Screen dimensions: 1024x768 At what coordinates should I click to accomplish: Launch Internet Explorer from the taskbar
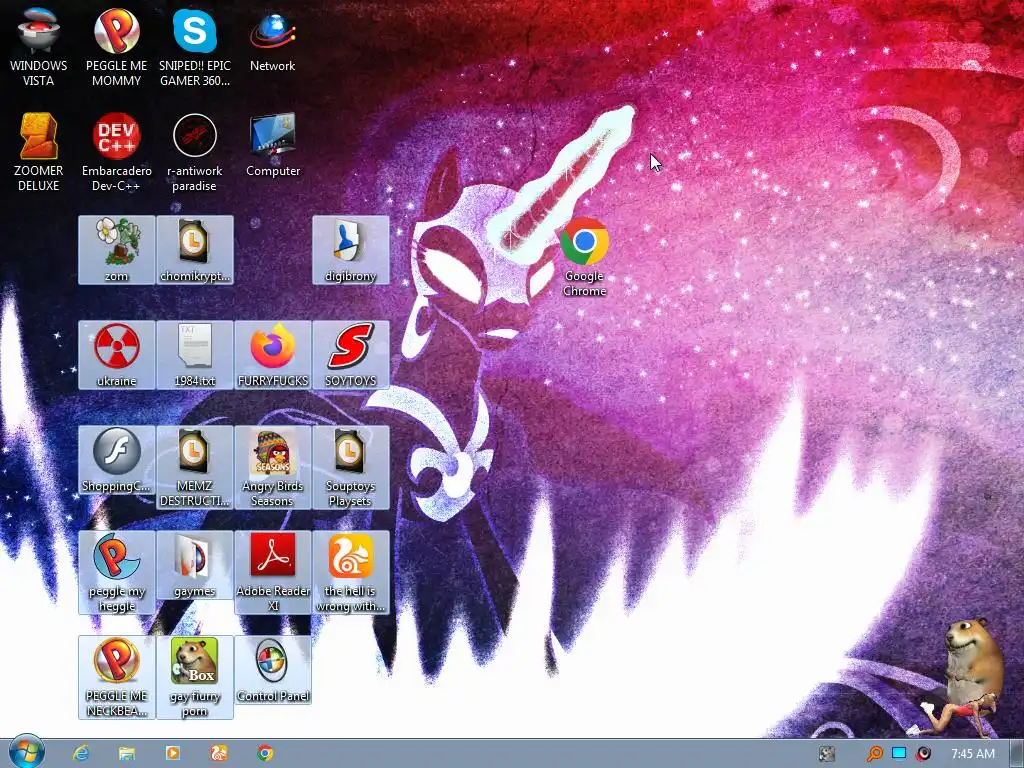(x=81, y=753)
